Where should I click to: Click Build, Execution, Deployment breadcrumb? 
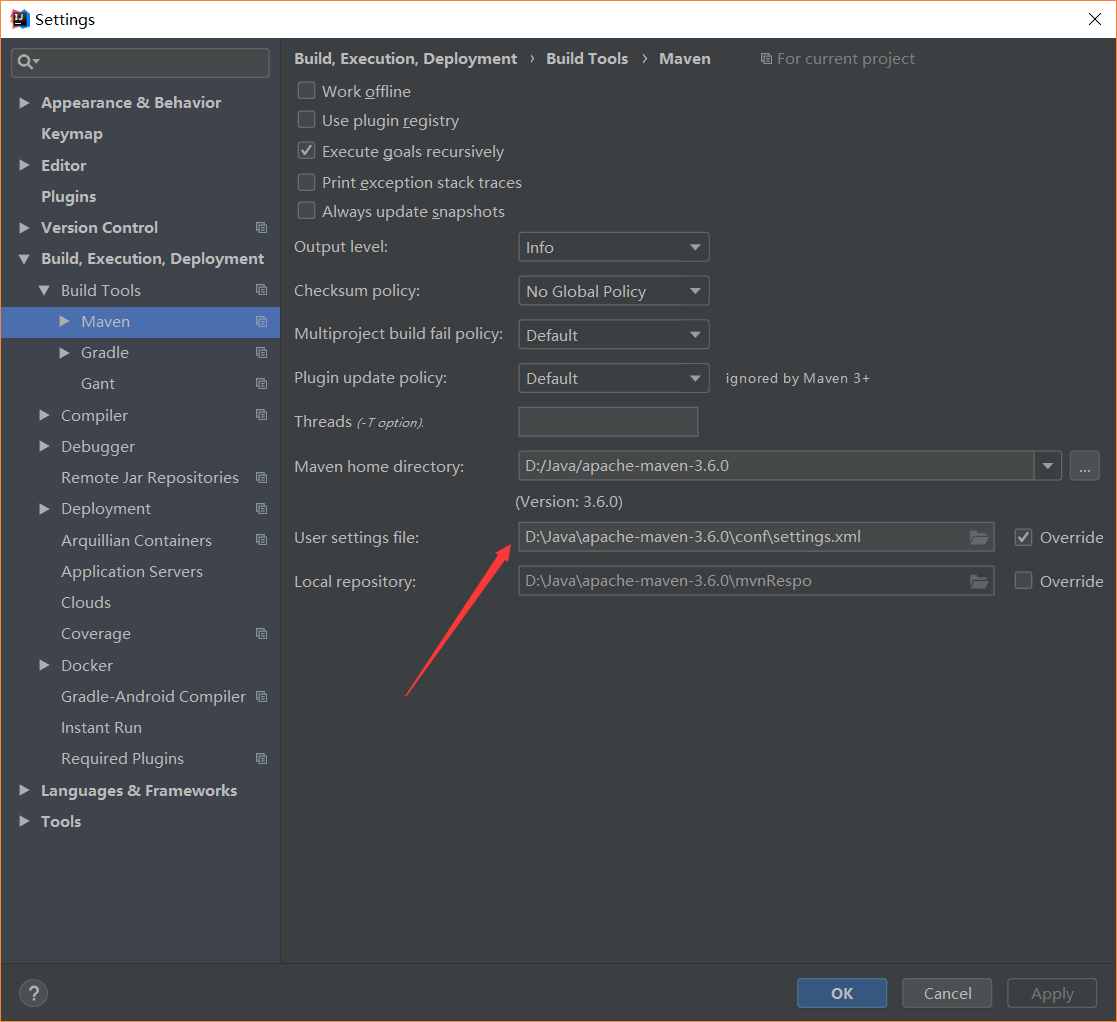pyautogui.click(x=405, y=58)
